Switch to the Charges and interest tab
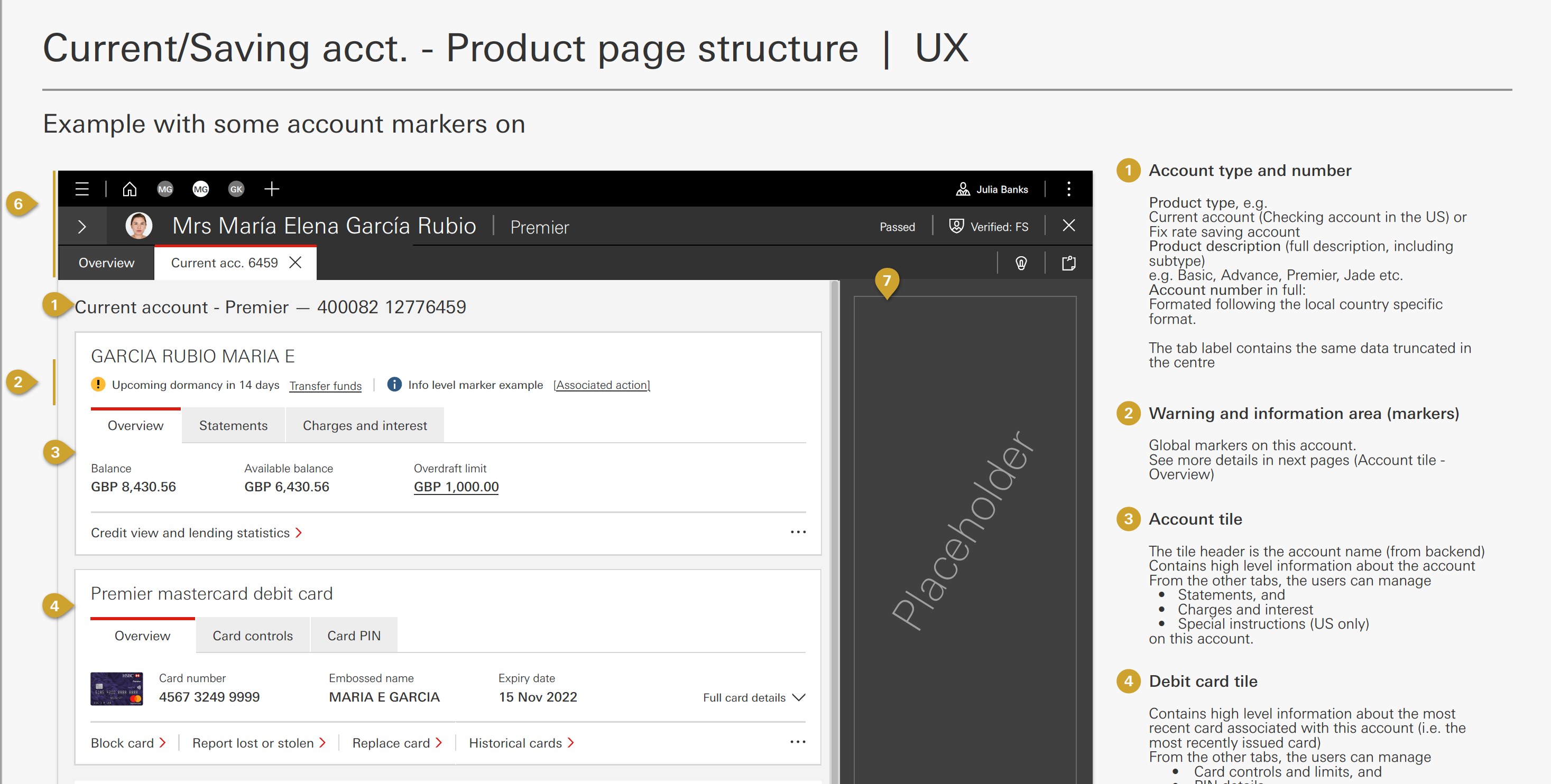 (x=365, y=425)
